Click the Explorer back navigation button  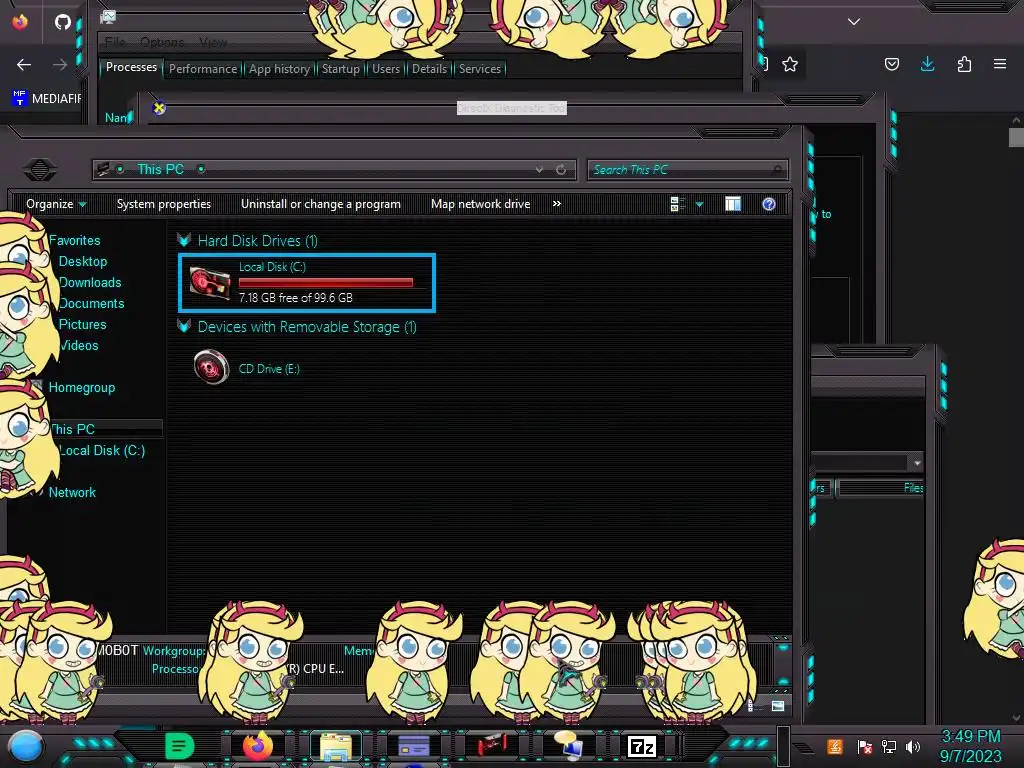coord(39,170)
